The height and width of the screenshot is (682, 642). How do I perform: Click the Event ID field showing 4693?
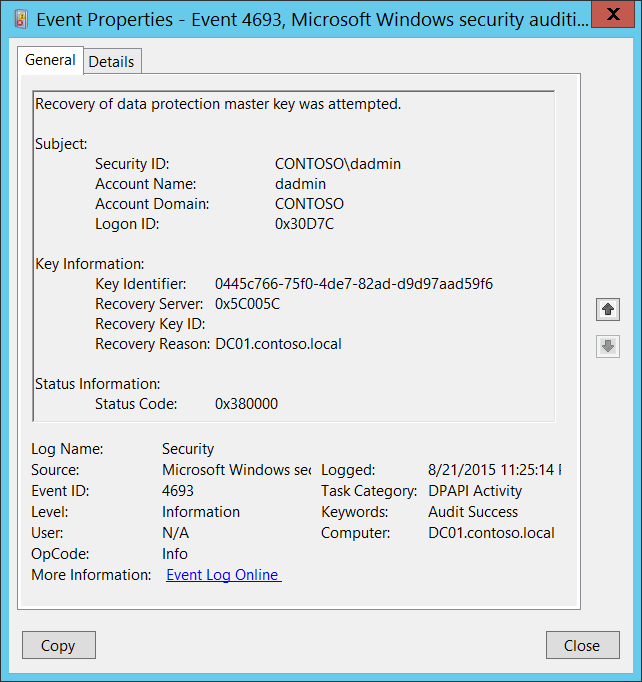(x=178, y=491)
